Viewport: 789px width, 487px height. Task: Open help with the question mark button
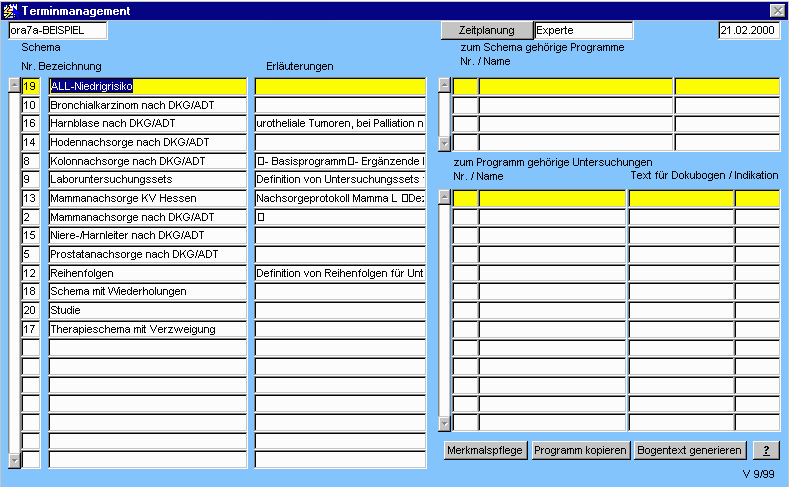click(x=765, y=450)
